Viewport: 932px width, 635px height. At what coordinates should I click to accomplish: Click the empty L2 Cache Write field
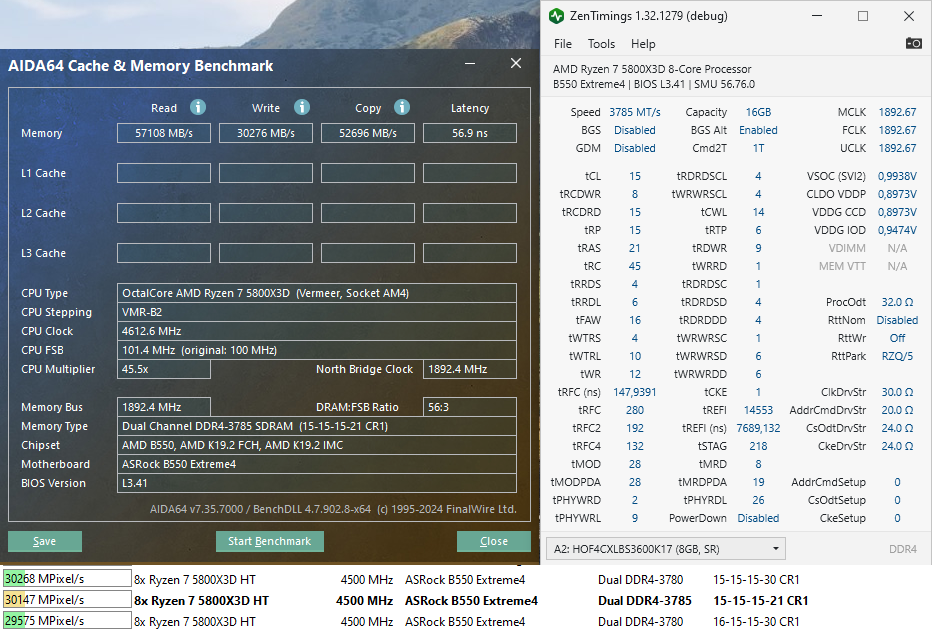coord(266,213)
